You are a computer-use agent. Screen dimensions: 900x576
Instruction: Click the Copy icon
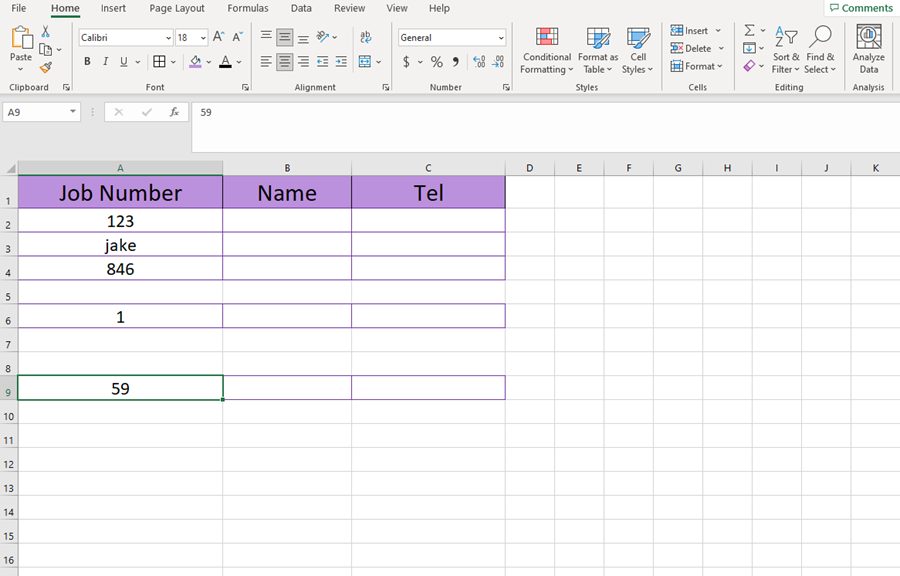[45, 50]
